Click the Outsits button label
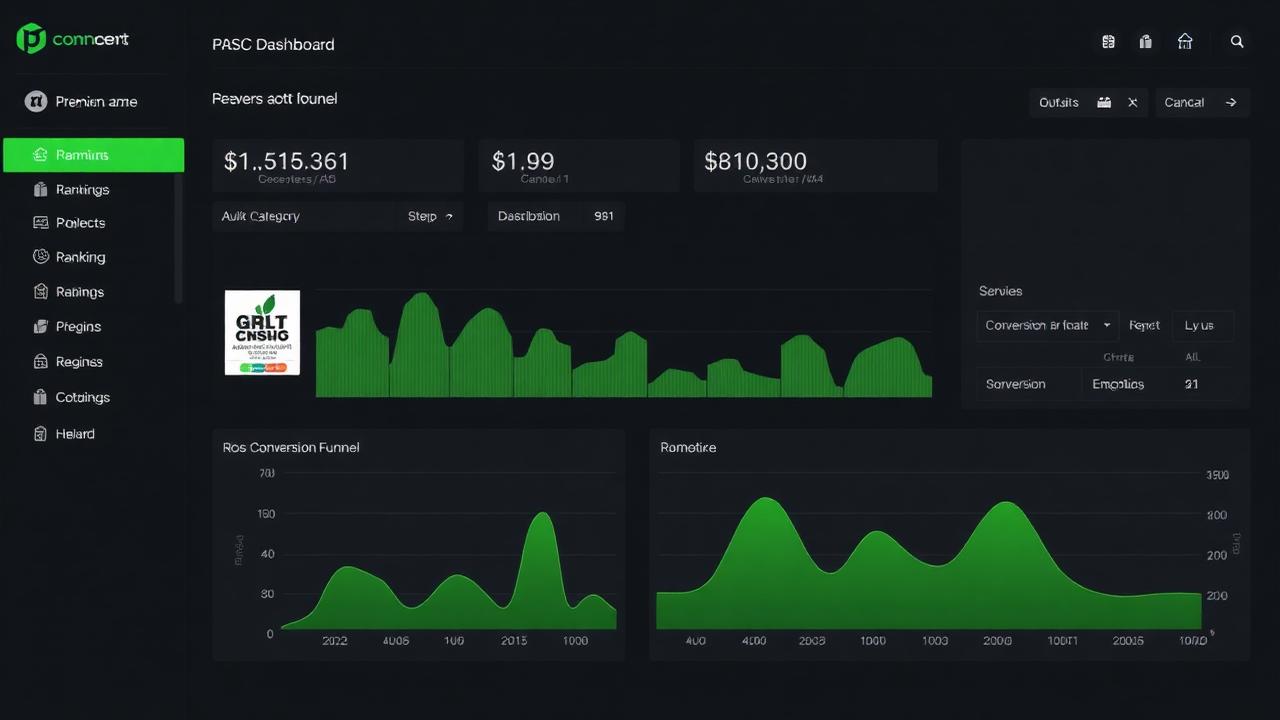 pos(1059,103)
